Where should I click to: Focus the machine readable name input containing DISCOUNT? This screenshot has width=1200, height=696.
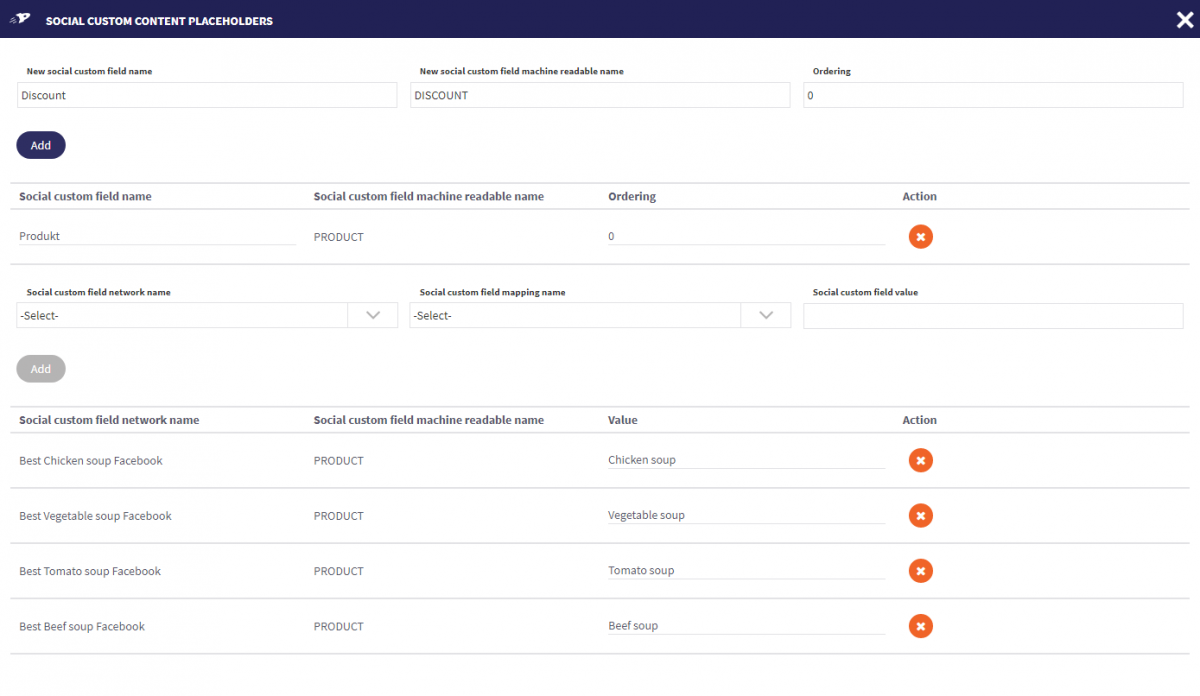600,95
